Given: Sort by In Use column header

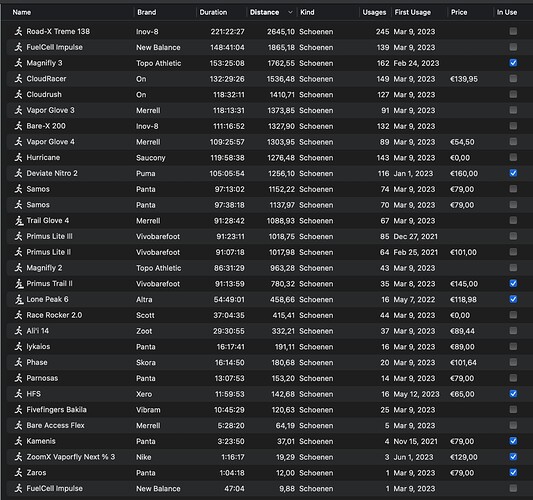Looking at the screenshot, I should [x=507, y=12].
